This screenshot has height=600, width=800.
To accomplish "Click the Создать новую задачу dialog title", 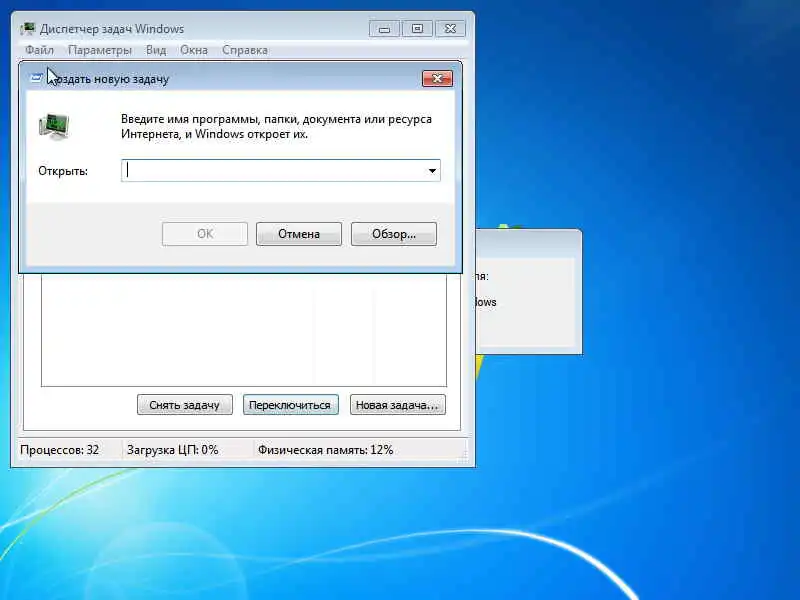I will click(x=108, y=79).
